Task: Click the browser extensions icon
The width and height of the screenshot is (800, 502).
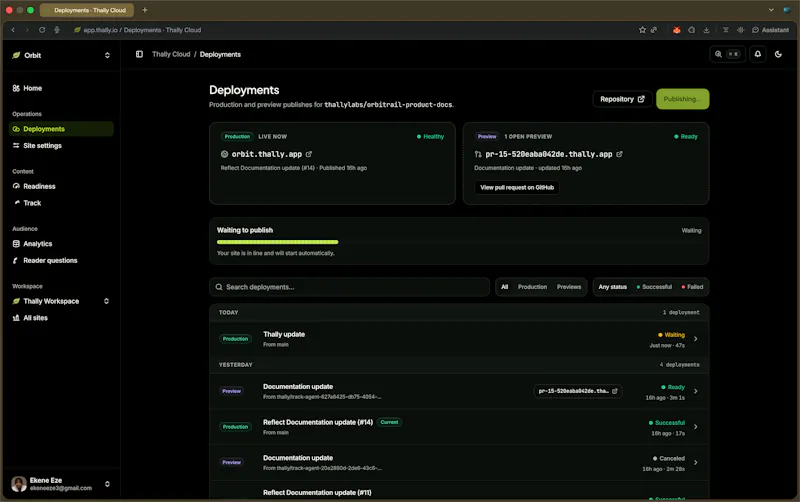Action: pyautogui.click(x=691, y=30)
